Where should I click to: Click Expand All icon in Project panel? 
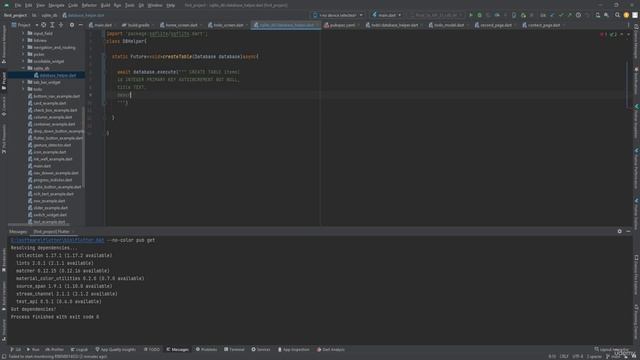52,25
